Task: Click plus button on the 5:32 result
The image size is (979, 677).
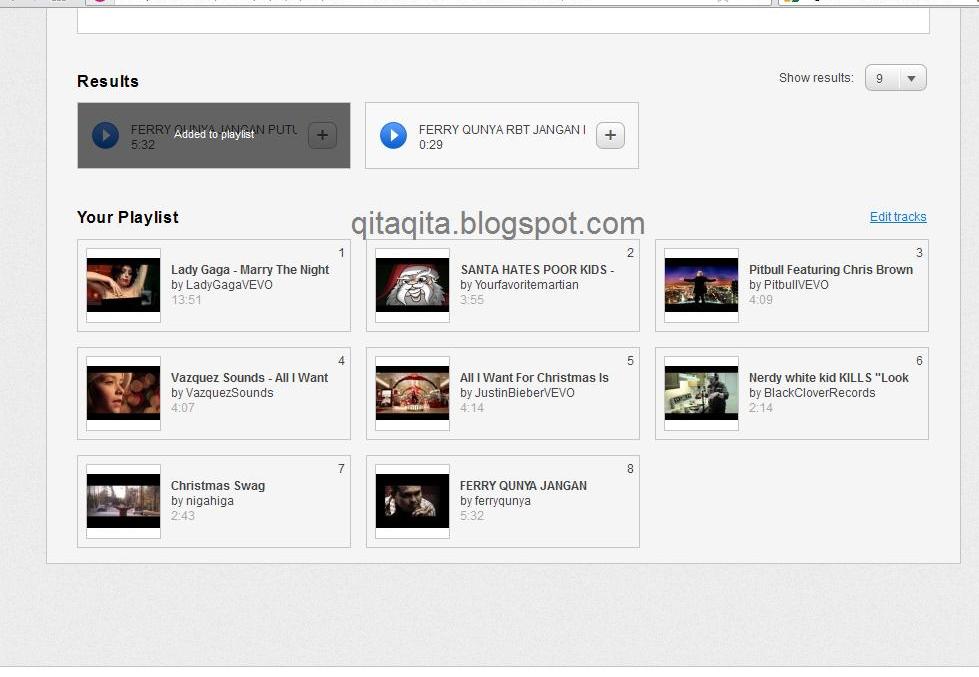Action: click(322, 136)
